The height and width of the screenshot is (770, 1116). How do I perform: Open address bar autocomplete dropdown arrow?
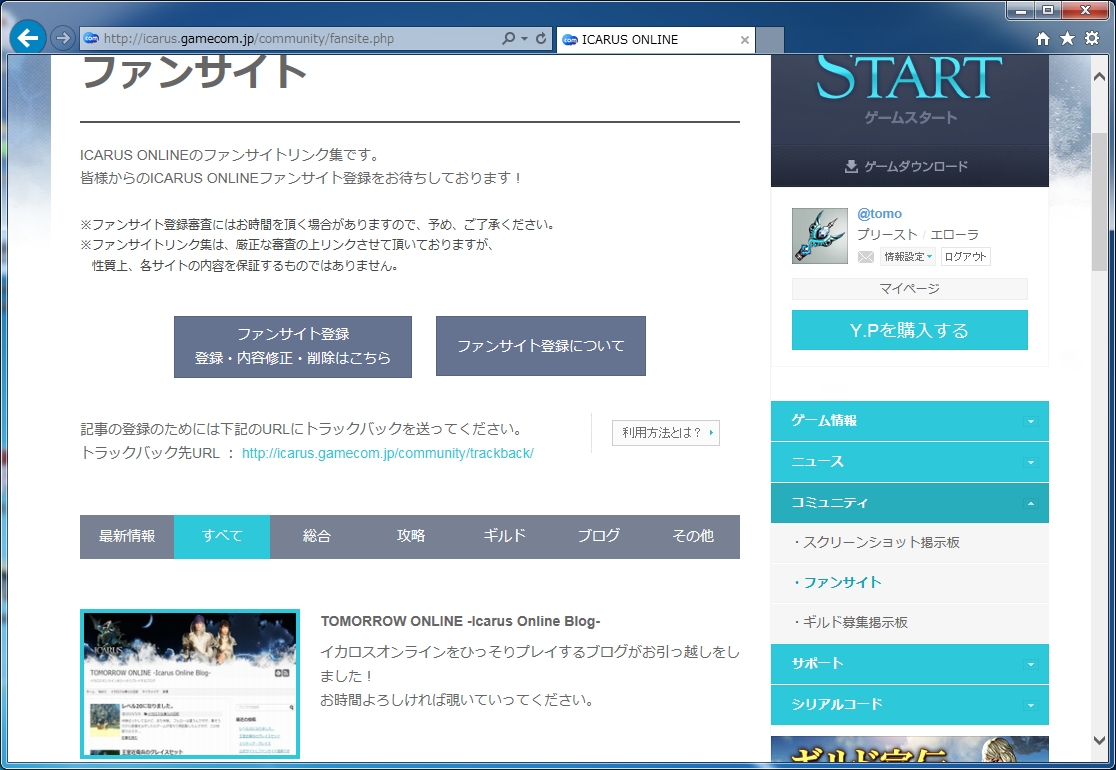(525, 38)
